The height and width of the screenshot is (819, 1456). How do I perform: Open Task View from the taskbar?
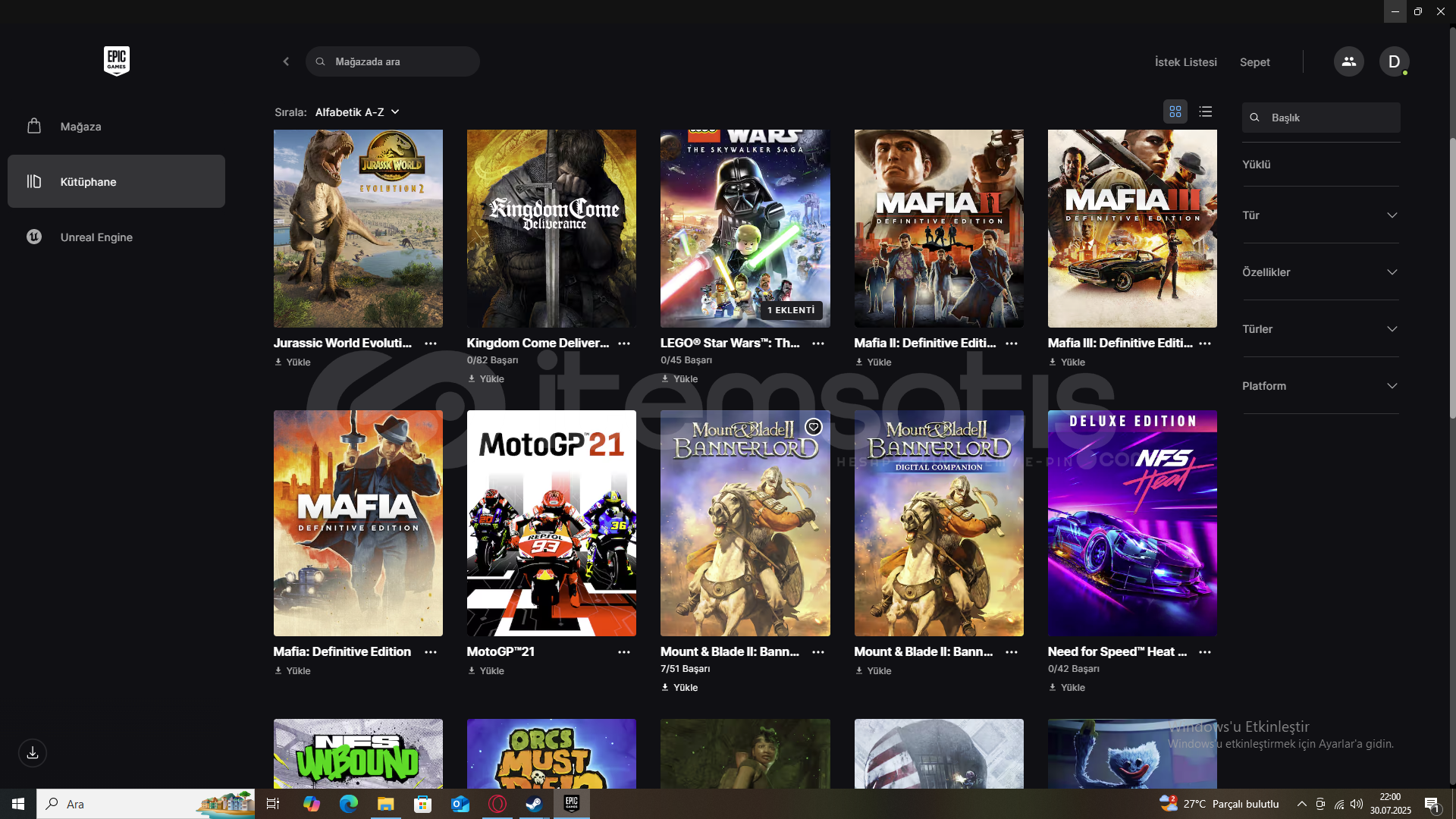pyautogui.click(x=273, y=804)
